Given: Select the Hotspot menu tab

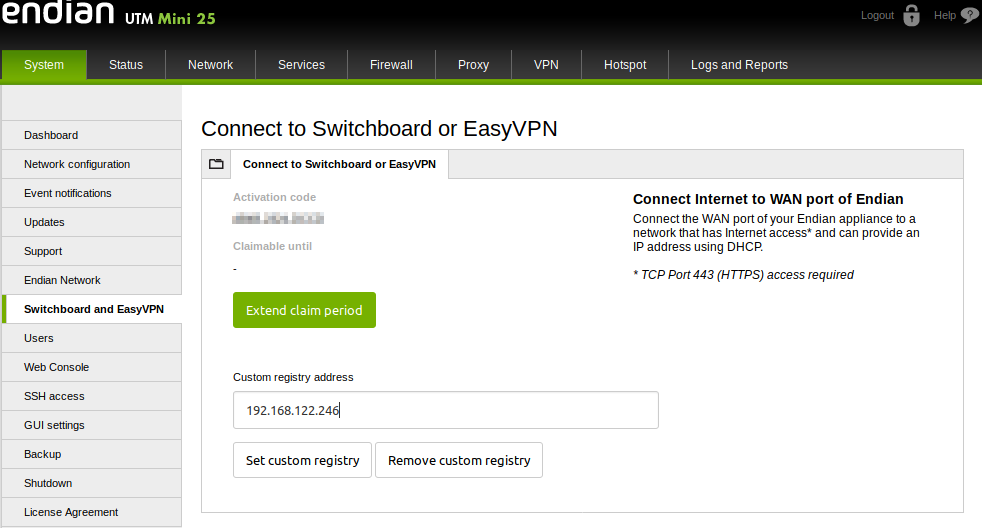Looking at the screenshot, I should point(625,65).
